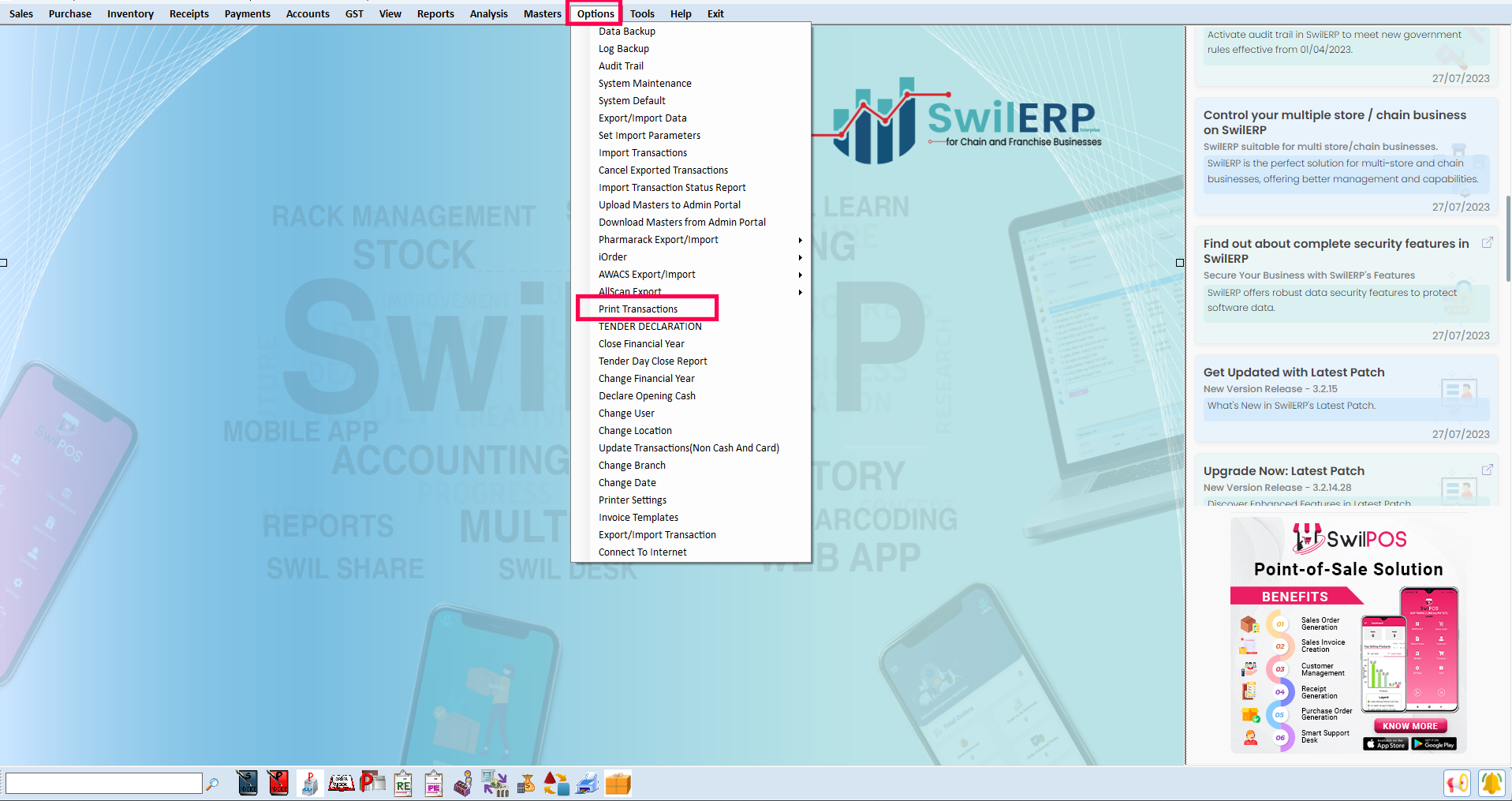This screenshot has width=1512, height=801.
Task: Click the SwilPOS Point-of-Sale banner image
Action: [1348, 635]
